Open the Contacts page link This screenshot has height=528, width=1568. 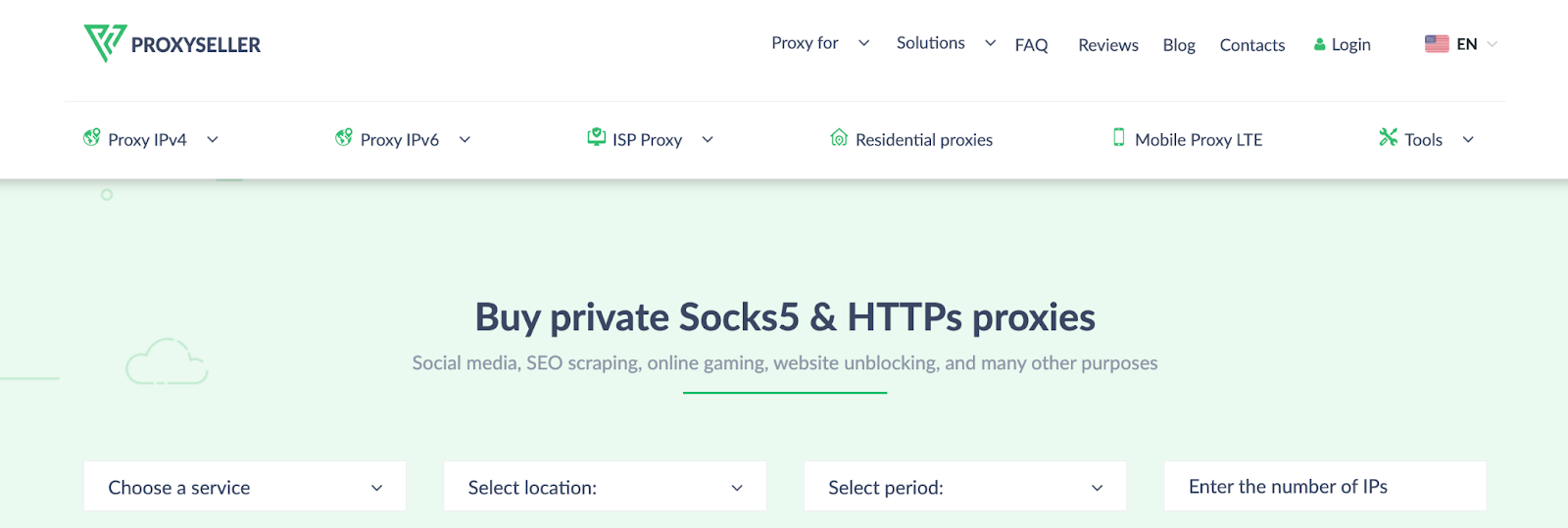click(x=1252, y=45)
